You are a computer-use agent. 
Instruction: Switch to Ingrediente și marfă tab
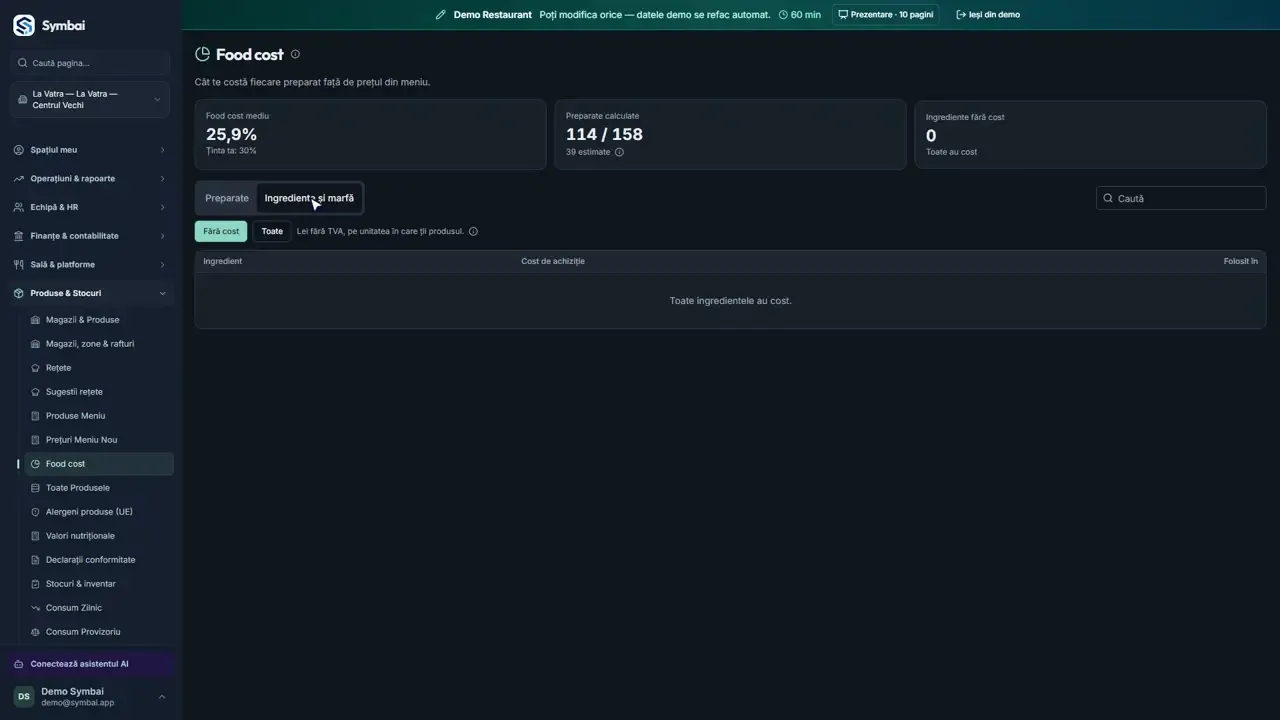(309, 198)
